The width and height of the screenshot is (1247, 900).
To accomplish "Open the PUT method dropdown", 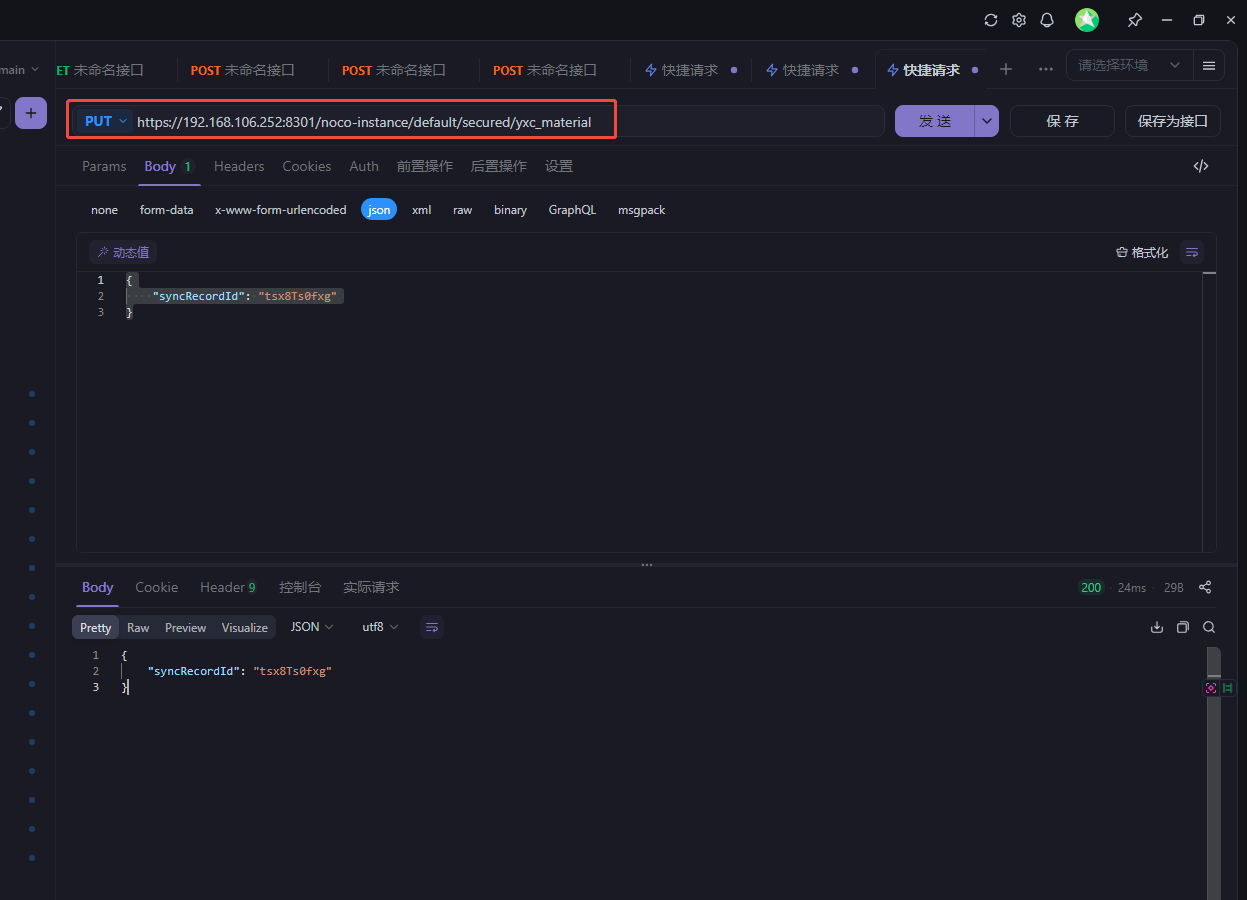I will (106, 121).
